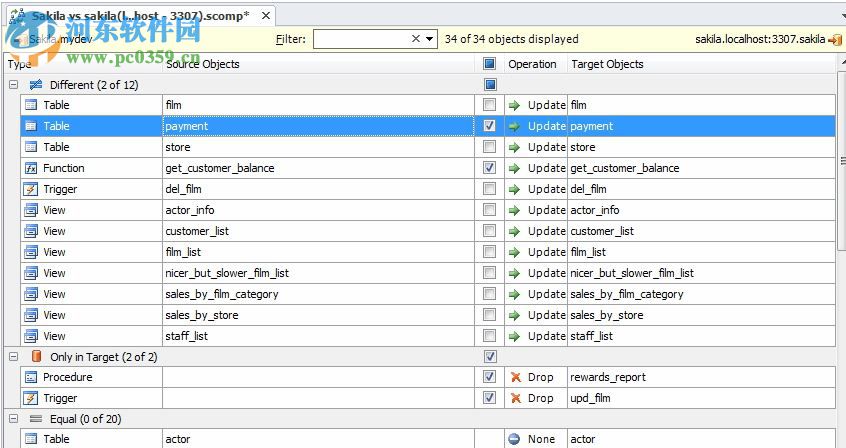Viewport: 846px width, 448px height.
Task: Check the actor_info view checkbox
Action: pyautogui.click(x=489, y=210)
